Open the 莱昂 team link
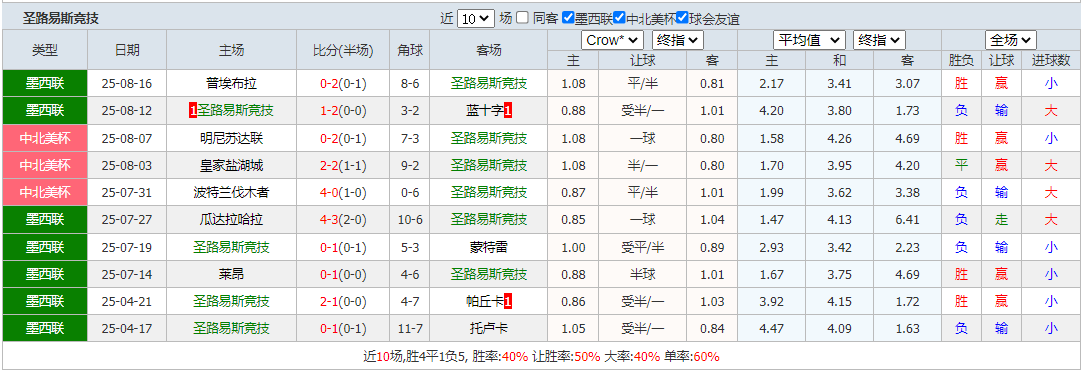1086x373 pixels. [x=231, y=274]
